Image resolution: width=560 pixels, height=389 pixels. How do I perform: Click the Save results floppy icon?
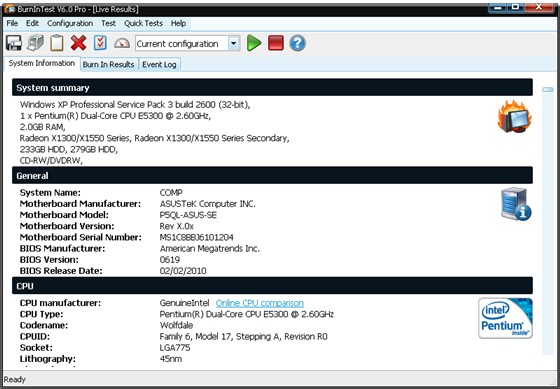(14, 43)
